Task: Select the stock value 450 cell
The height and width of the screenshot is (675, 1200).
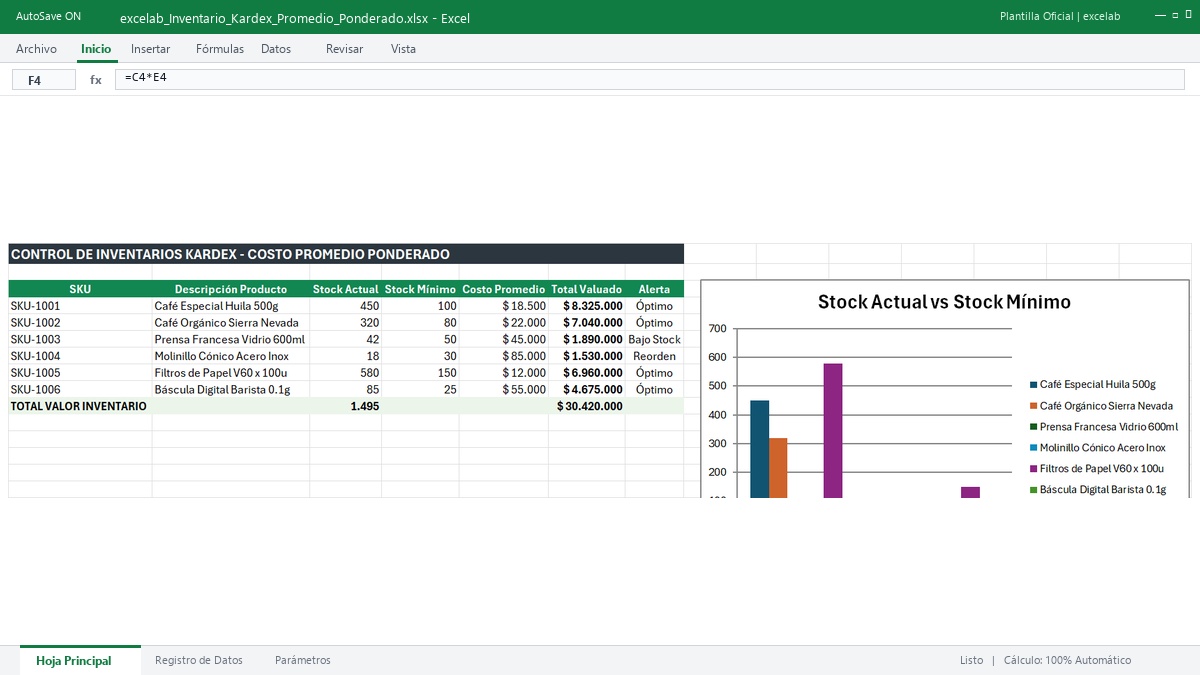Action: tap(346, 306)
